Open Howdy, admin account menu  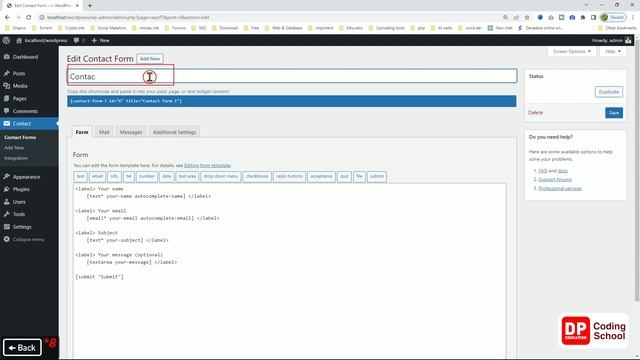coord(611,40)
